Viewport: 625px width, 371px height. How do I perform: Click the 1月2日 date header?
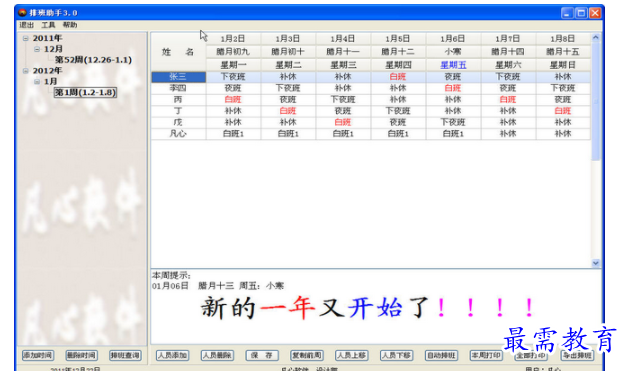coord(233,39)
